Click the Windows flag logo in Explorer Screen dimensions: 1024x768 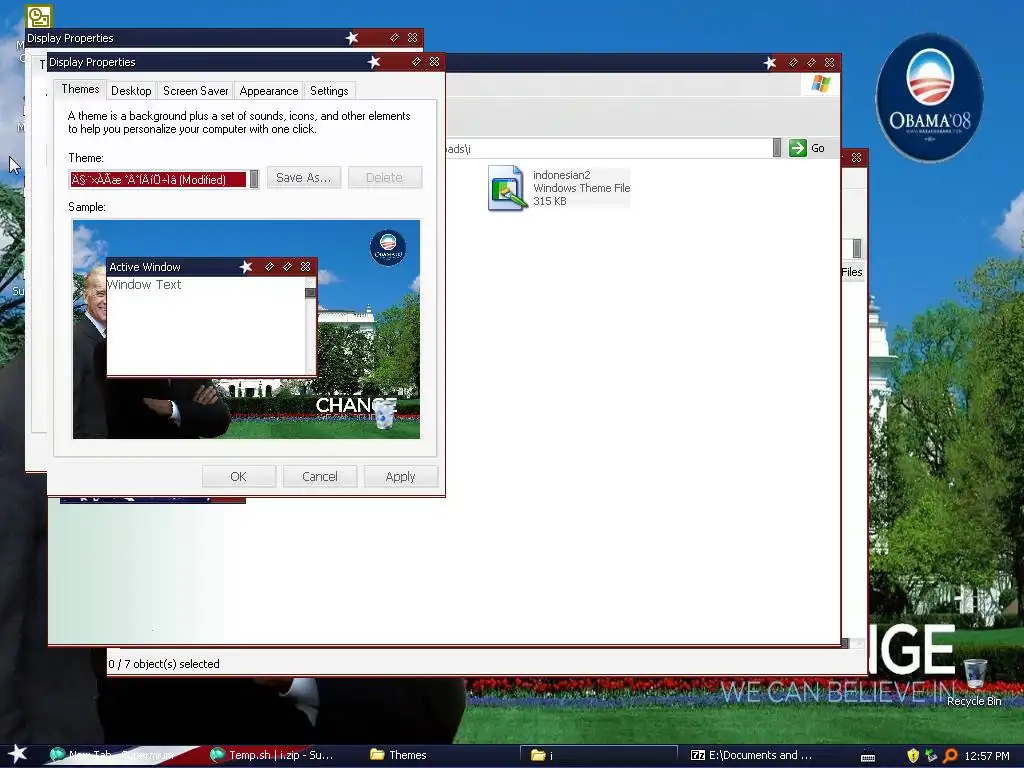(820, 84)
